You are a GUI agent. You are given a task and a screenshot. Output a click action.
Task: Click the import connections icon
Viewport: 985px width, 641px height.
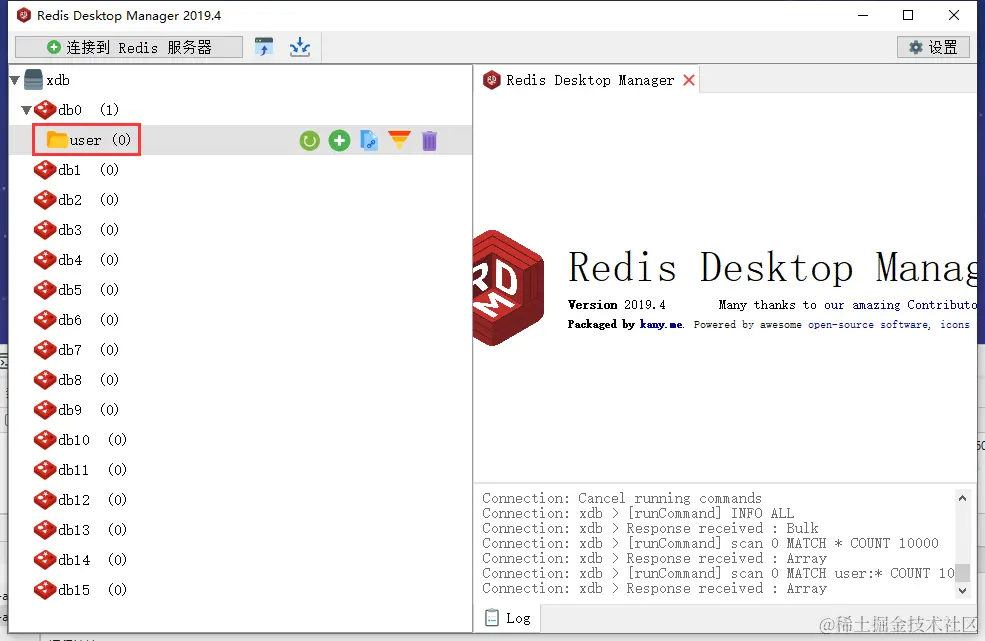(264, 47)
